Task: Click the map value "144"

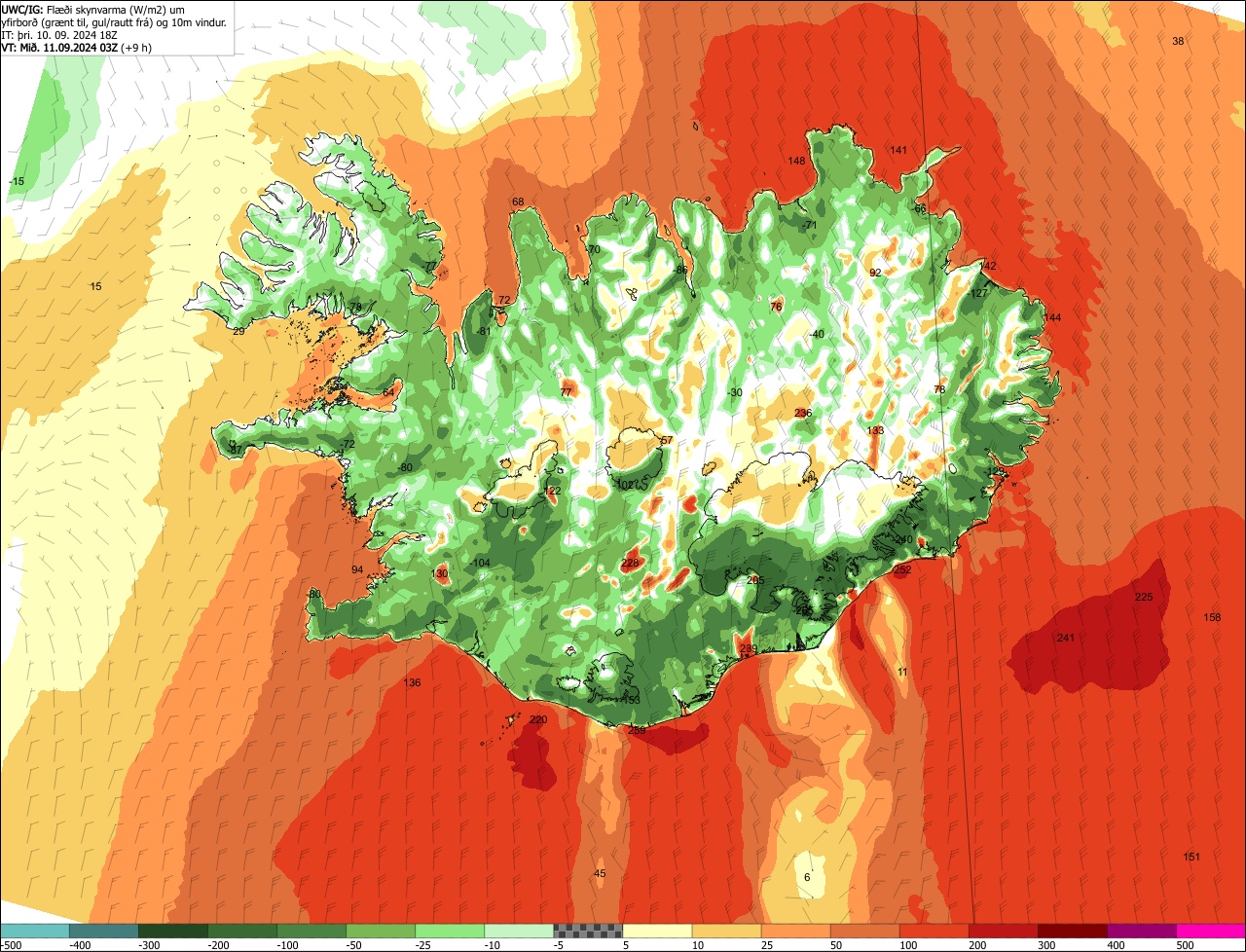Action: pos(1052,318)
